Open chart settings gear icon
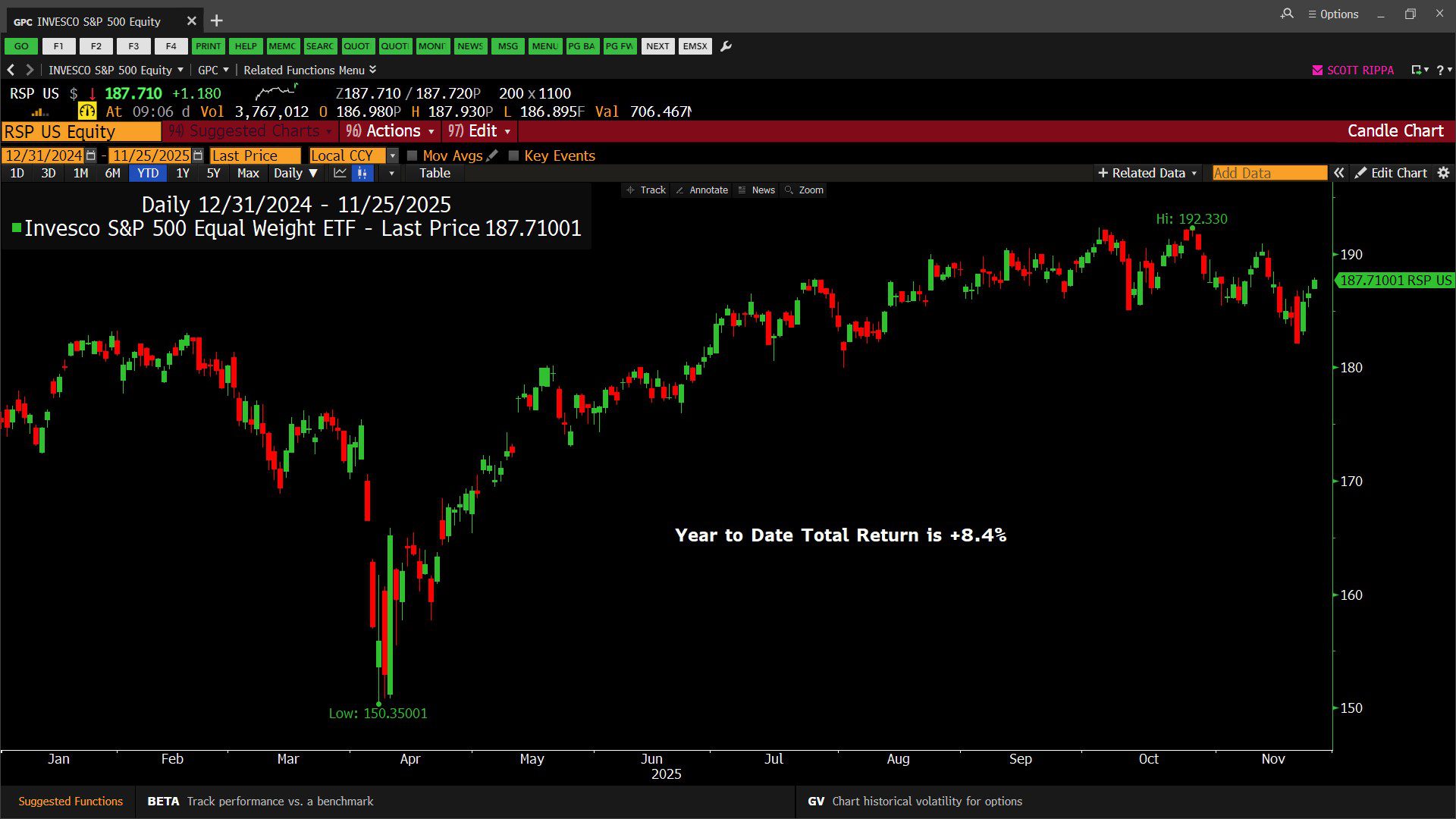Image resolution: width=1456 pixels, height=819 pixels. (1443, 173)
